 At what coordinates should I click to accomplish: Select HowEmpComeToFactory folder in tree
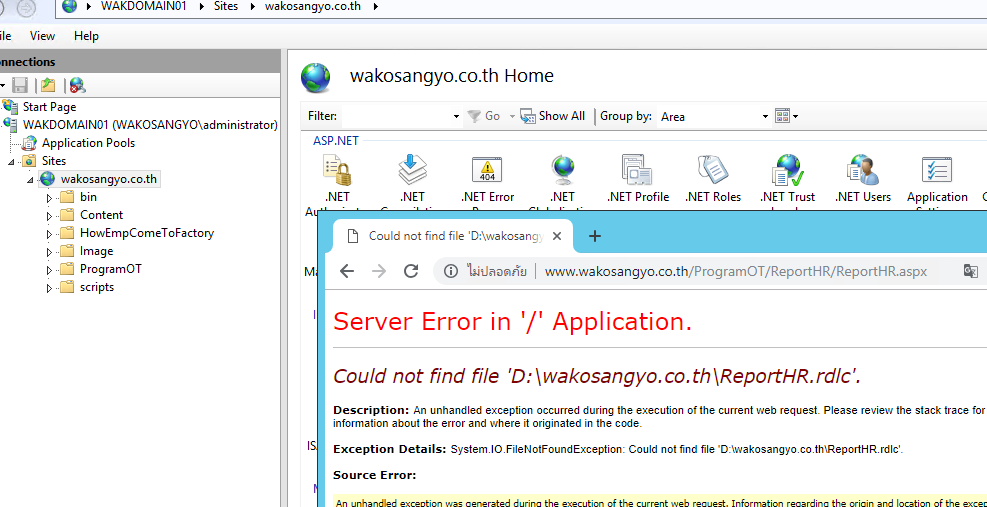tap(147, 233)
